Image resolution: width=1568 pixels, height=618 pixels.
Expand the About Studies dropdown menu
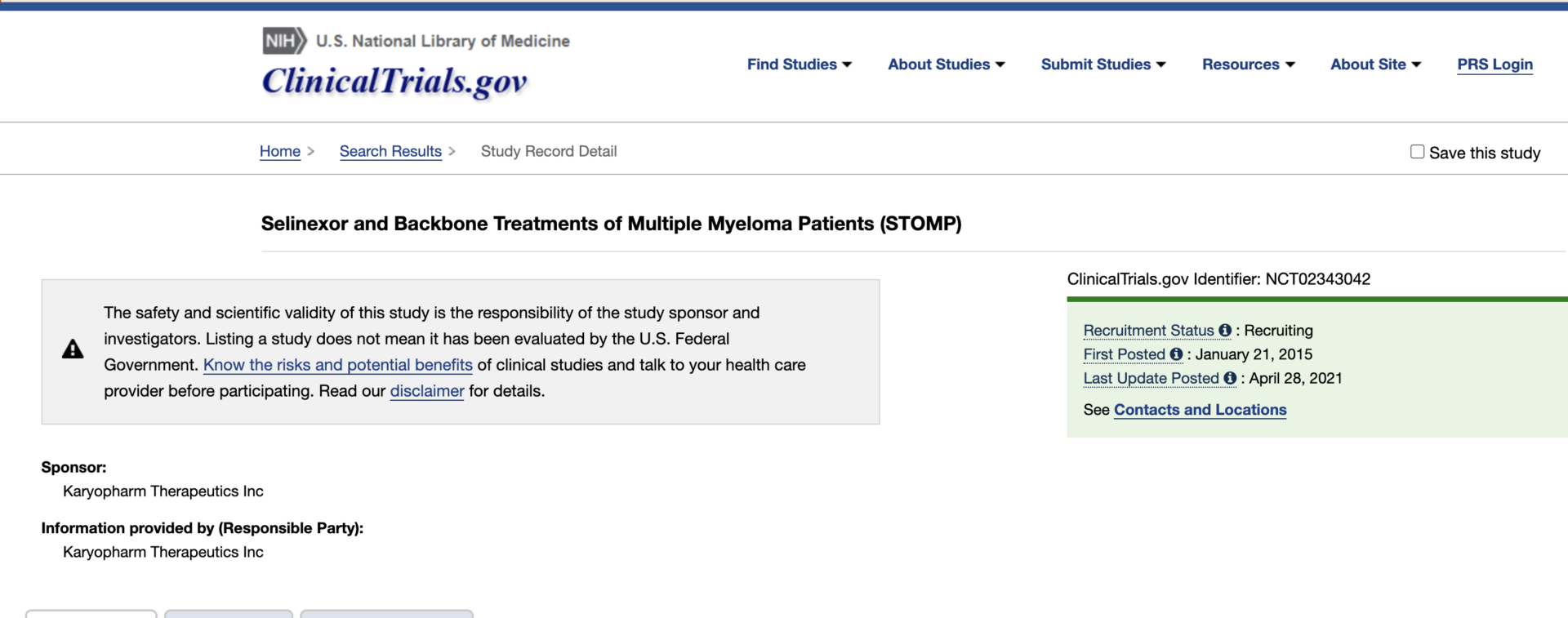click(x=947, y=64)
